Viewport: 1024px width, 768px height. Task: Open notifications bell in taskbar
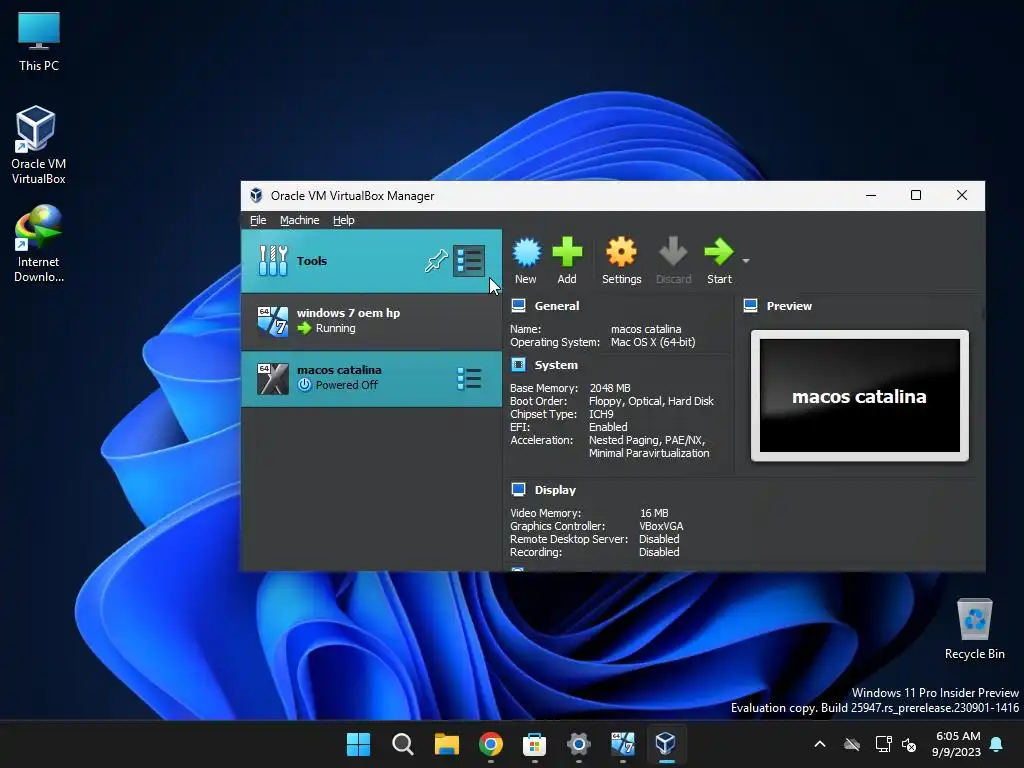997,744
